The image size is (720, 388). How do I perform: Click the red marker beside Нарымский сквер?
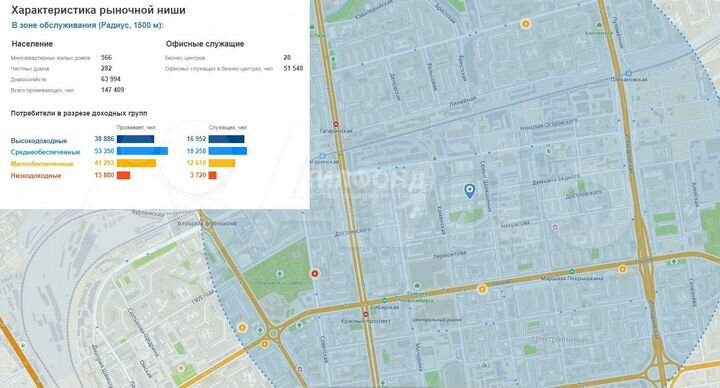tap(315, 274)
